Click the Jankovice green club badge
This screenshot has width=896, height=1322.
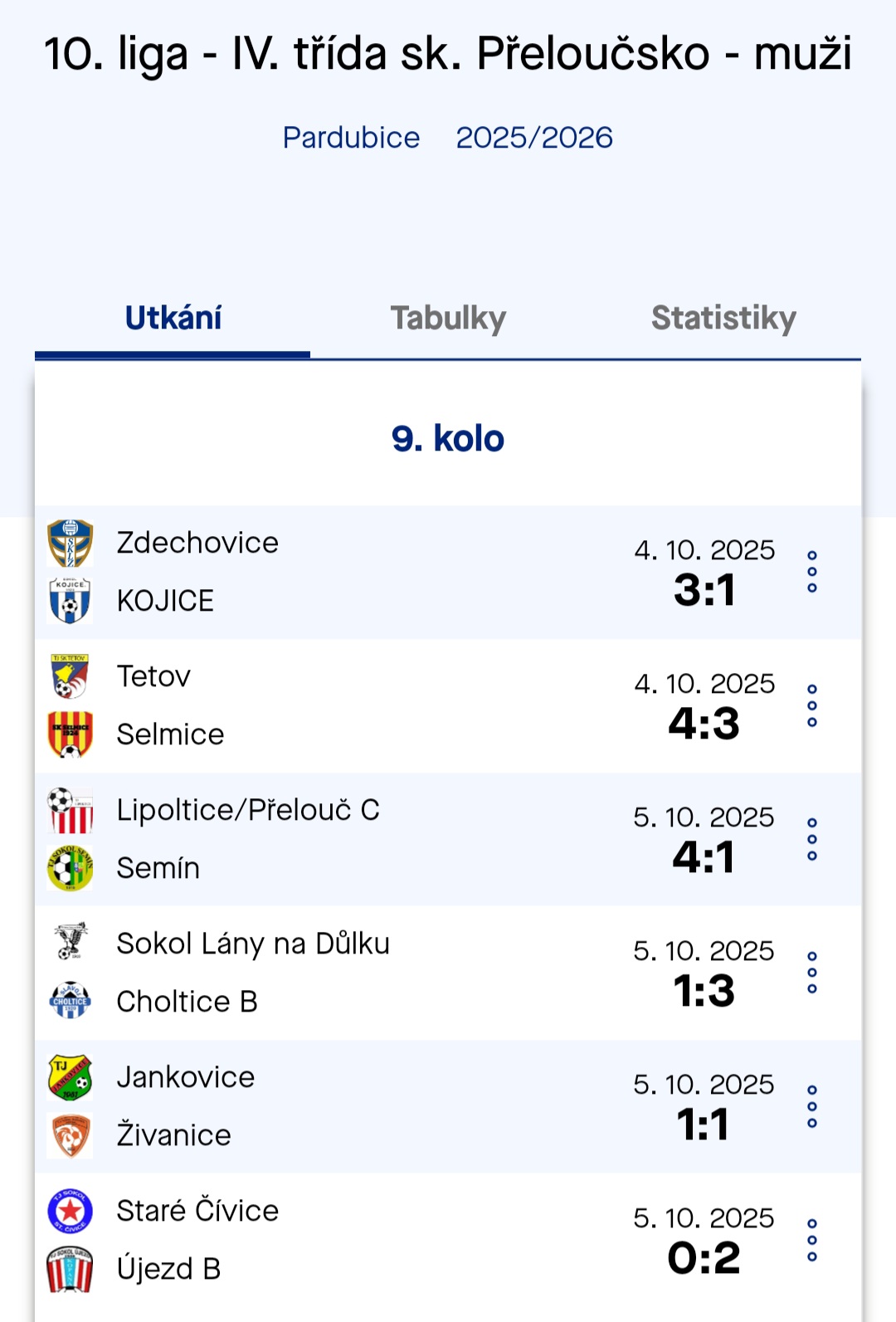[x=71, y=1077]
